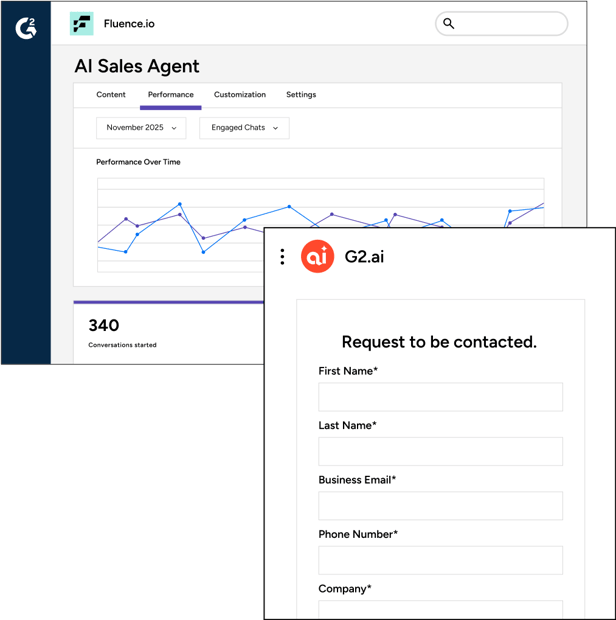Open the Engaged Chats dropdown
Viewport: 616px width, 620px height.
point(244,128)
